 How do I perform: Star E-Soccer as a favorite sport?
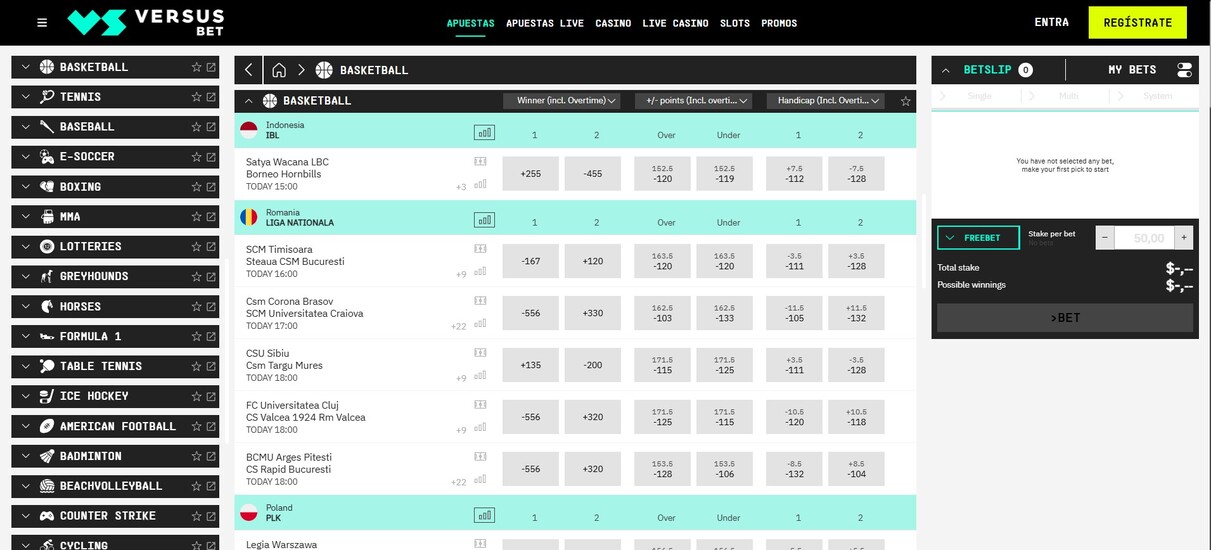[196, 157]
